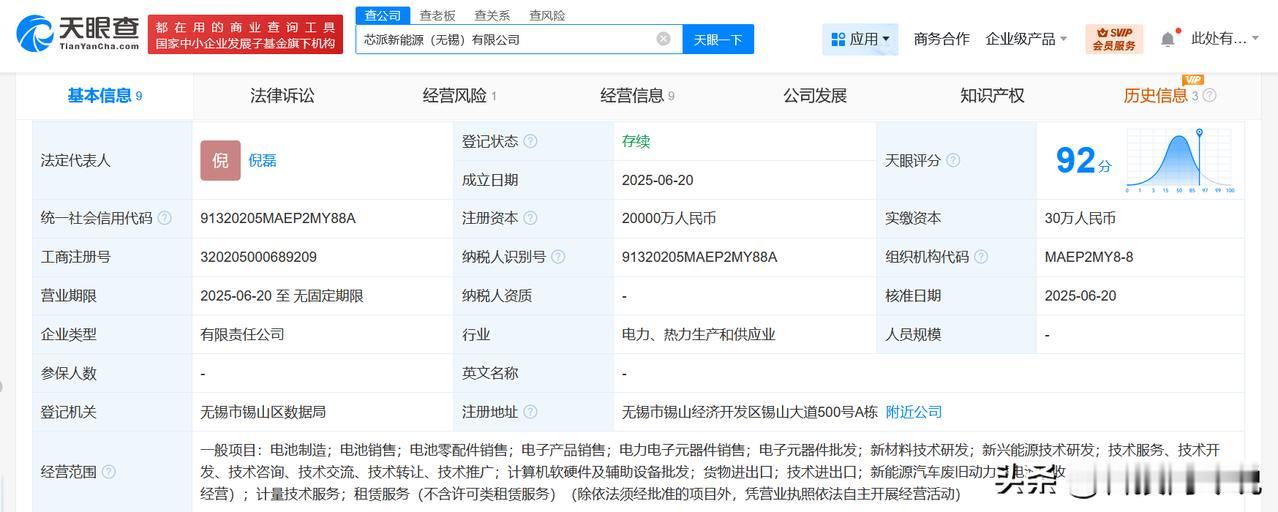Screen dimensions: 1278x512
Task: Open the 基本信息 tab
Action: (105, 96)
